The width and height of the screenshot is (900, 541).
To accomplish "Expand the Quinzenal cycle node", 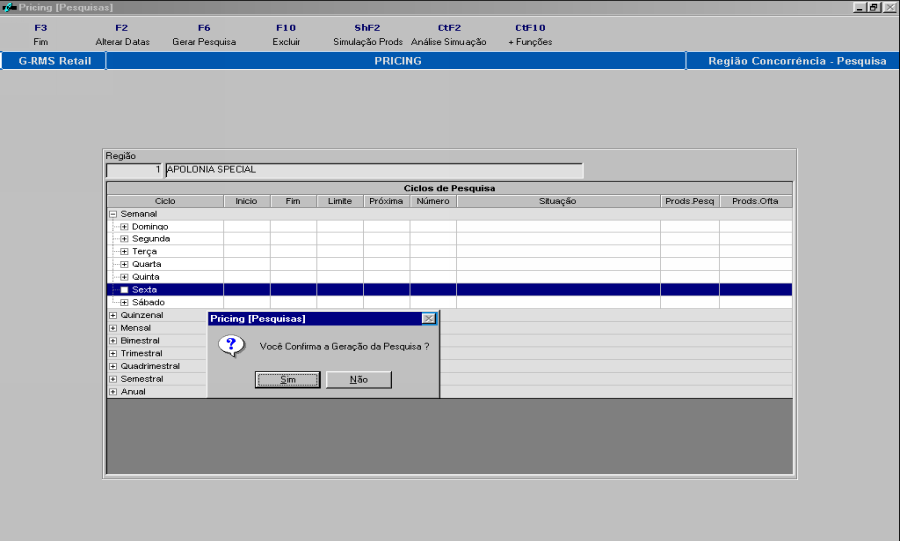I will click(113, 315).
